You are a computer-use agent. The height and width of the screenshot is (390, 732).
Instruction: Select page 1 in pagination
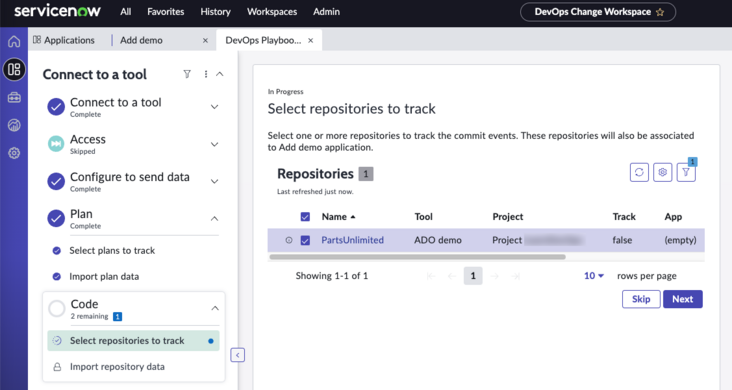473,276
